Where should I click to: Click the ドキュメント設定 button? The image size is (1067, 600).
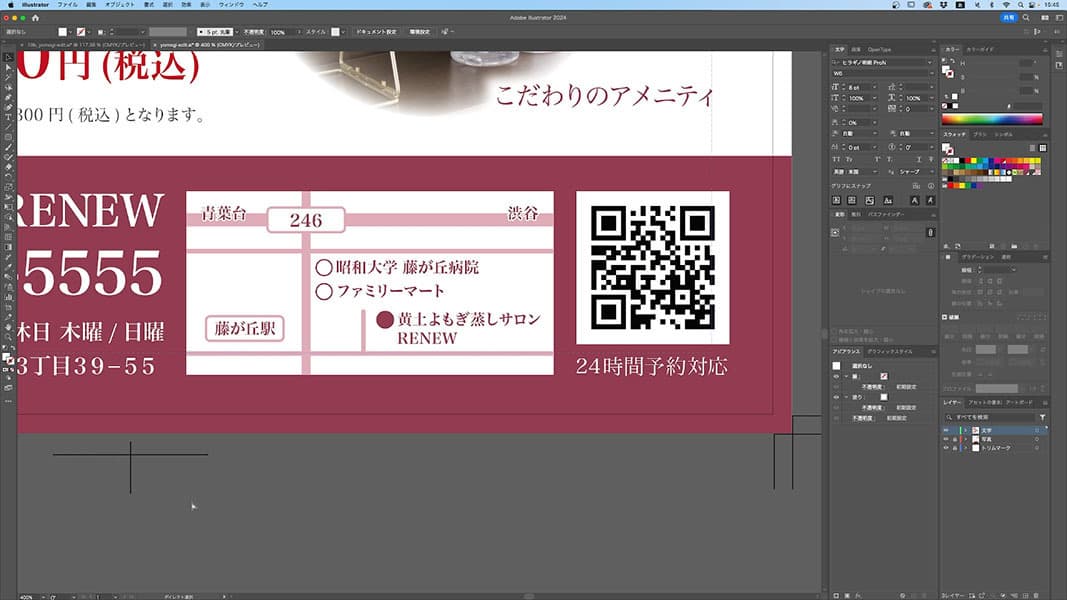pos(377,32)
